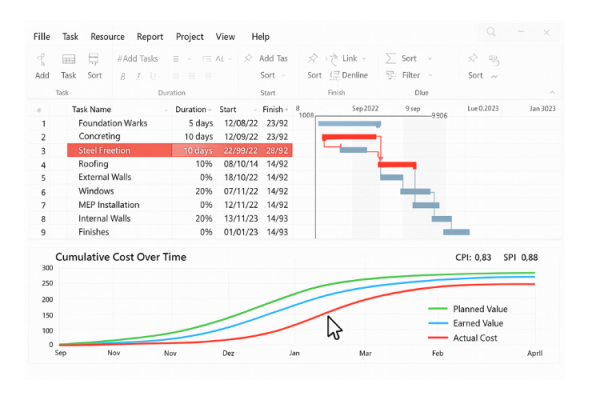Toggle italic formatting in Duration group
This screenshot has width=600, height=400.
pos(137,75)
